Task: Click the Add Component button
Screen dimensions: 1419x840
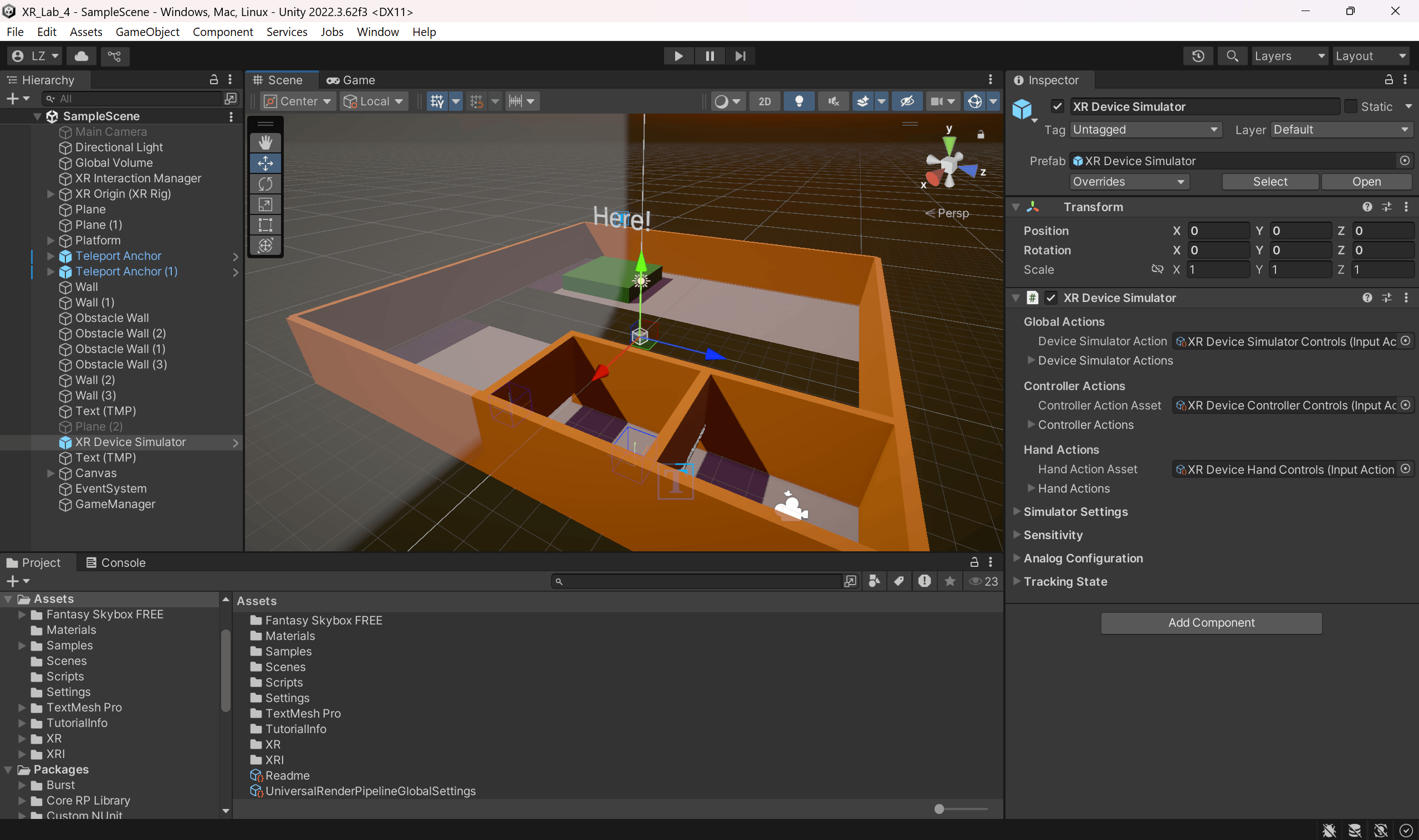Action: tap(1211, 623)
